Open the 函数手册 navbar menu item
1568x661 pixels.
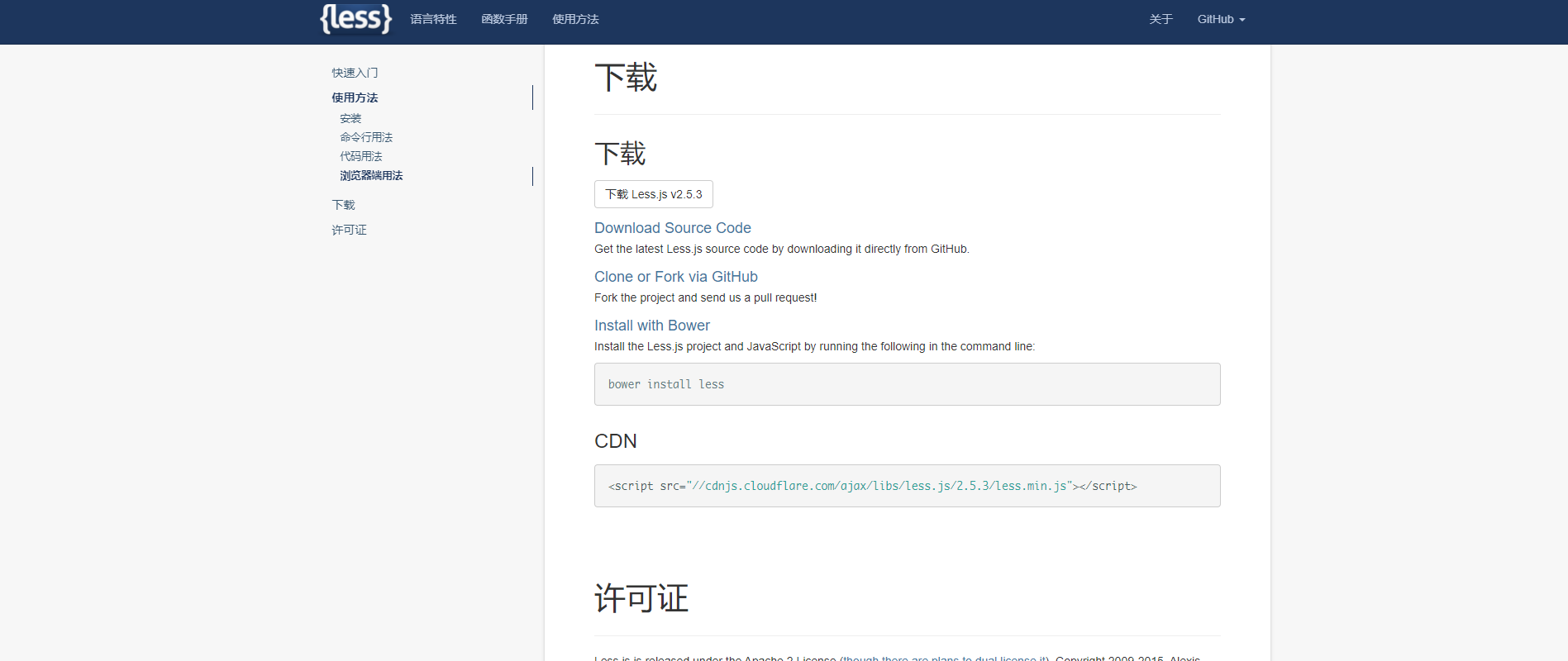504,19
